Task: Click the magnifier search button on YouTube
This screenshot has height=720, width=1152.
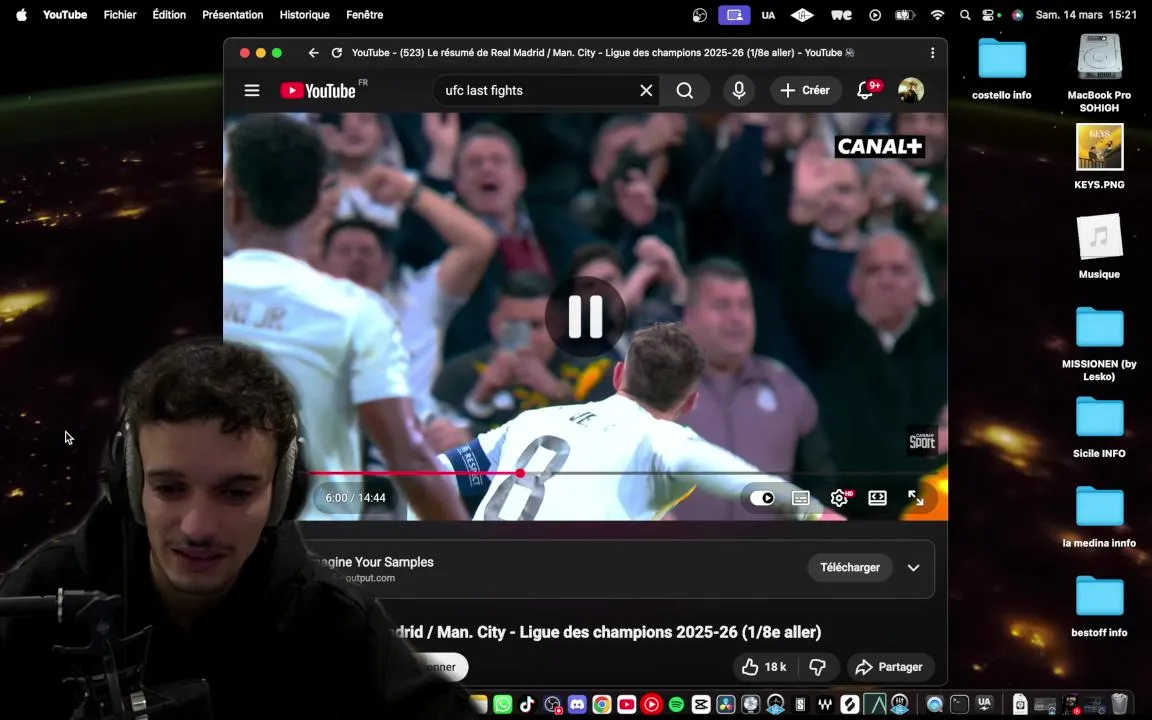Action: (x=685, y=90)
